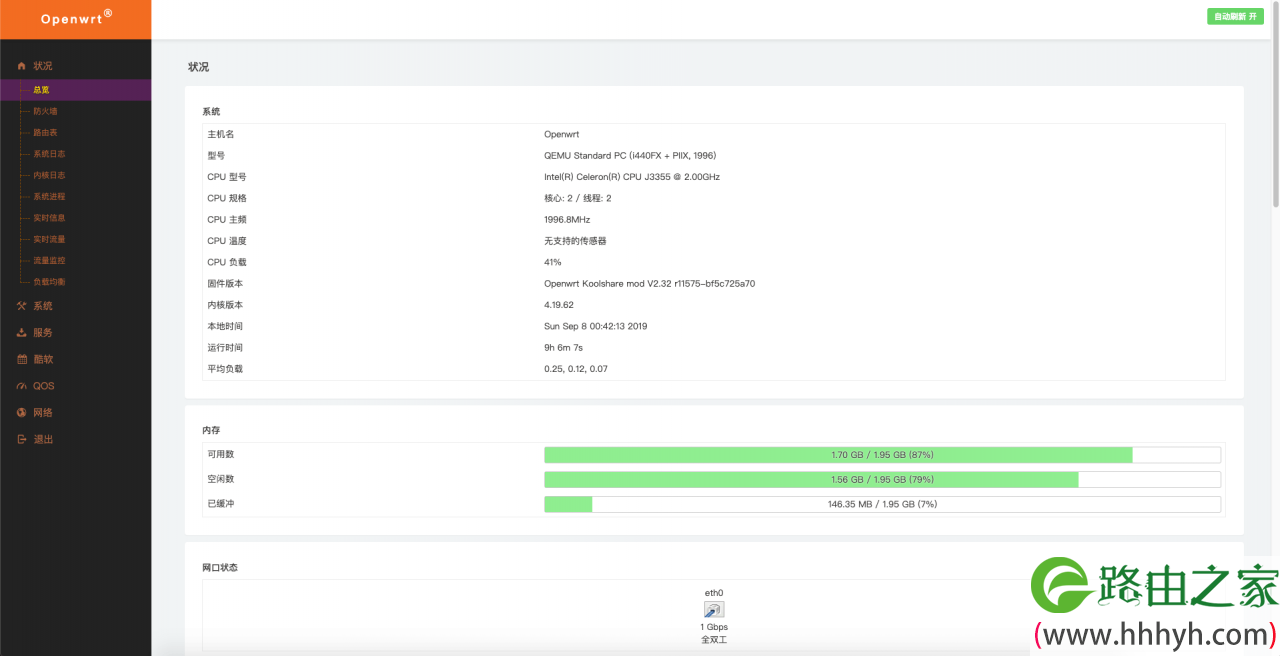This screenshot has width=1280, height=656.
Task: Click the 状况 page title
Action: (199, 67)
